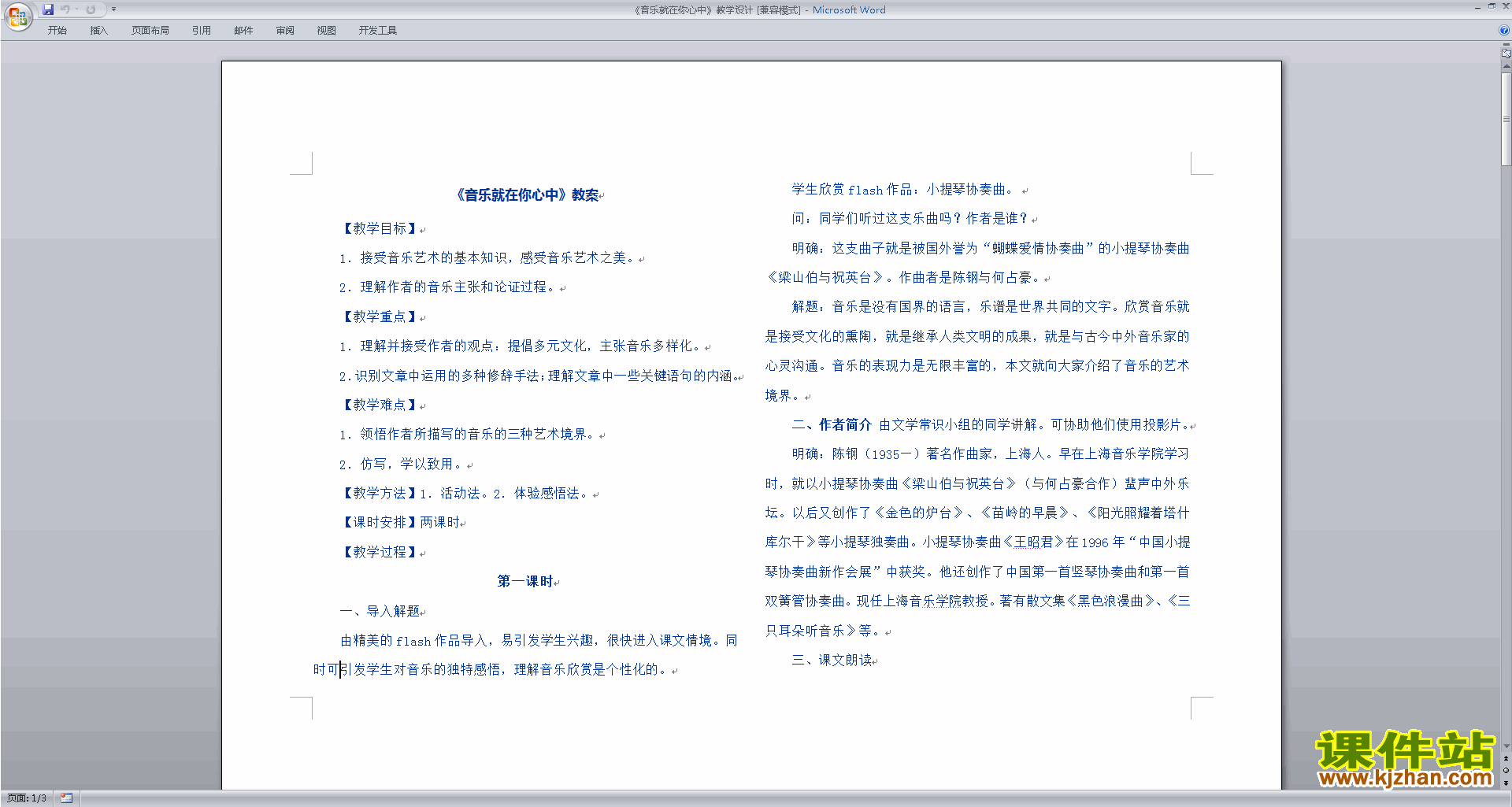Click the line 明确：陈钢（1935—）著名作曲家
1512x807 pixels.
991,453
